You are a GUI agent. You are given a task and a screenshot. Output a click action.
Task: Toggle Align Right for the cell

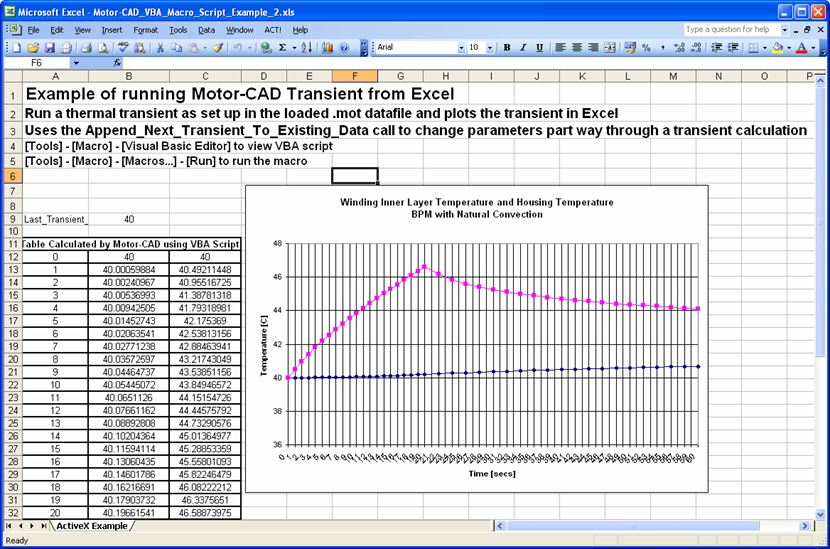[x=593, y=48]
